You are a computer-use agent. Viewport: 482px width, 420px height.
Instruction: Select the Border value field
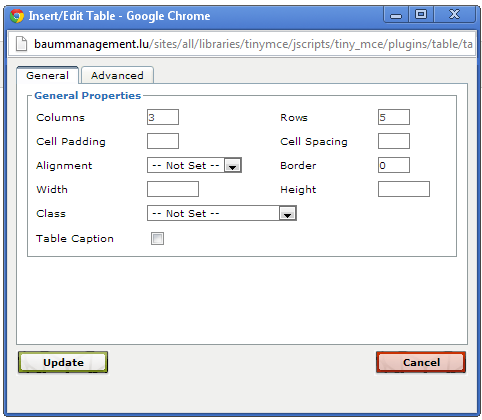tap(394, 165)
